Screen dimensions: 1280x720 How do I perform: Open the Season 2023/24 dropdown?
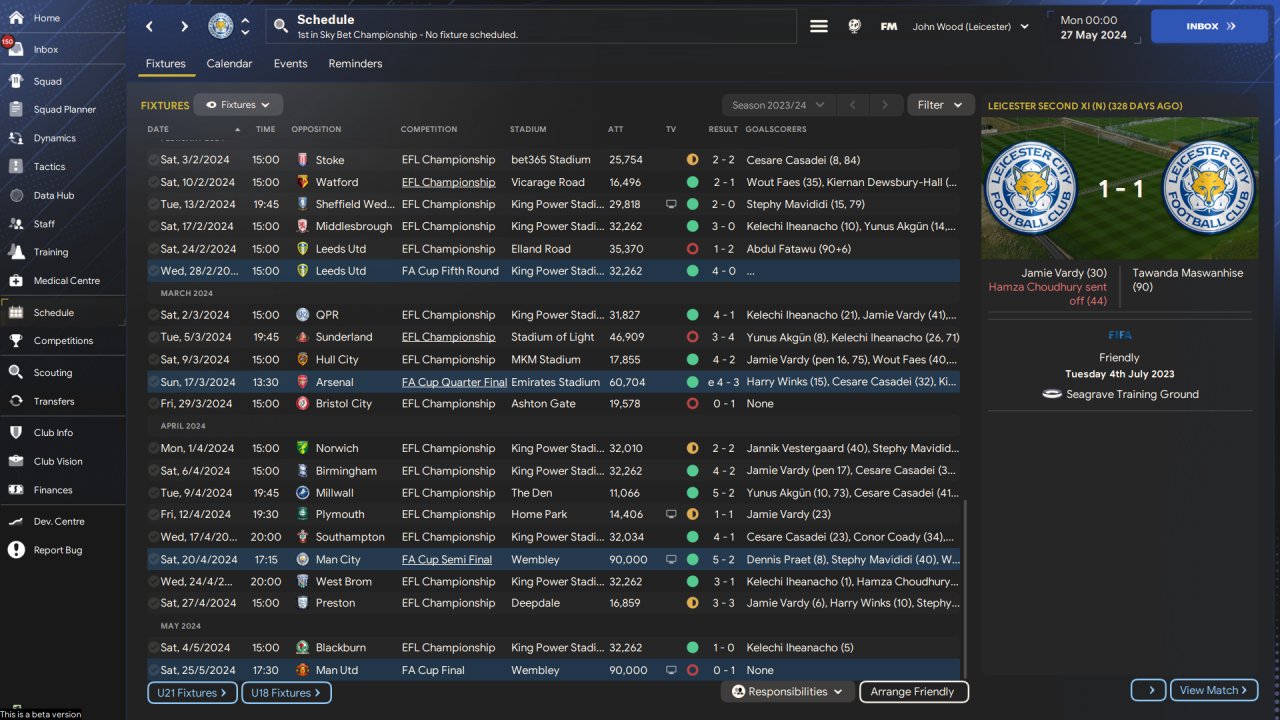pos(778,105)
